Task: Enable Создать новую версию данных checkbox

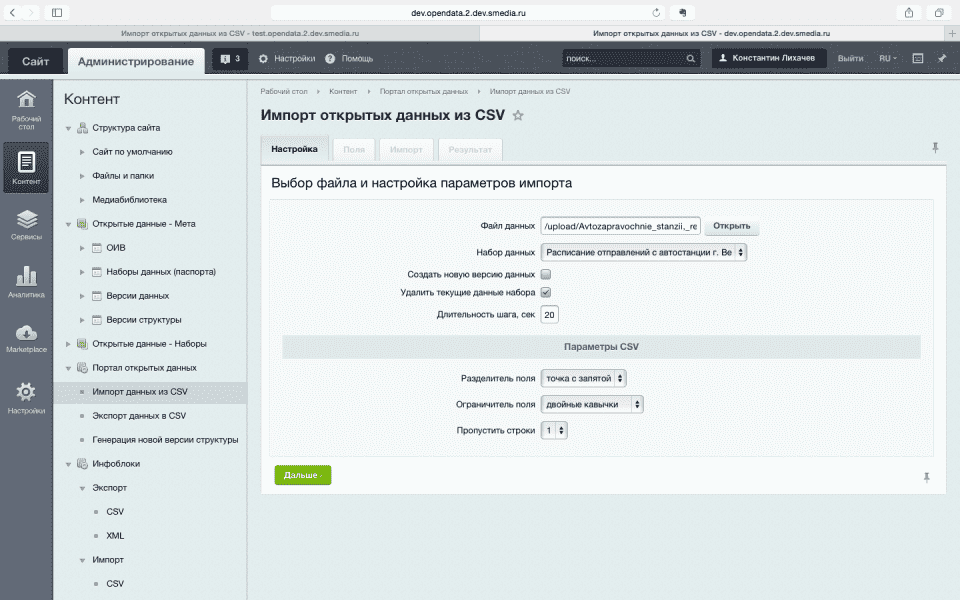Action: 546,274
